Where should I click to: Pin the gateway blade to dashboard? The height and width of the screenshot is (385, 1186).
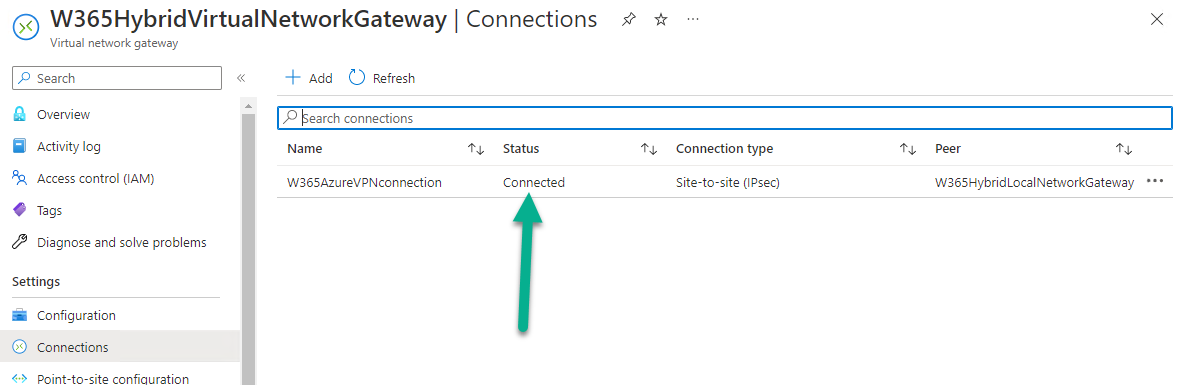[x=629, y=20]
